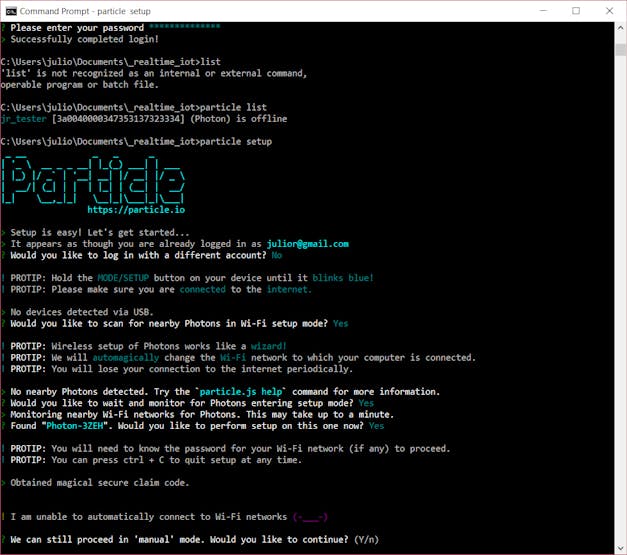Click the 'MODE/SETUP' highlighted text
This screenshot has width=627, height=555.
click(x=123, y=278)
